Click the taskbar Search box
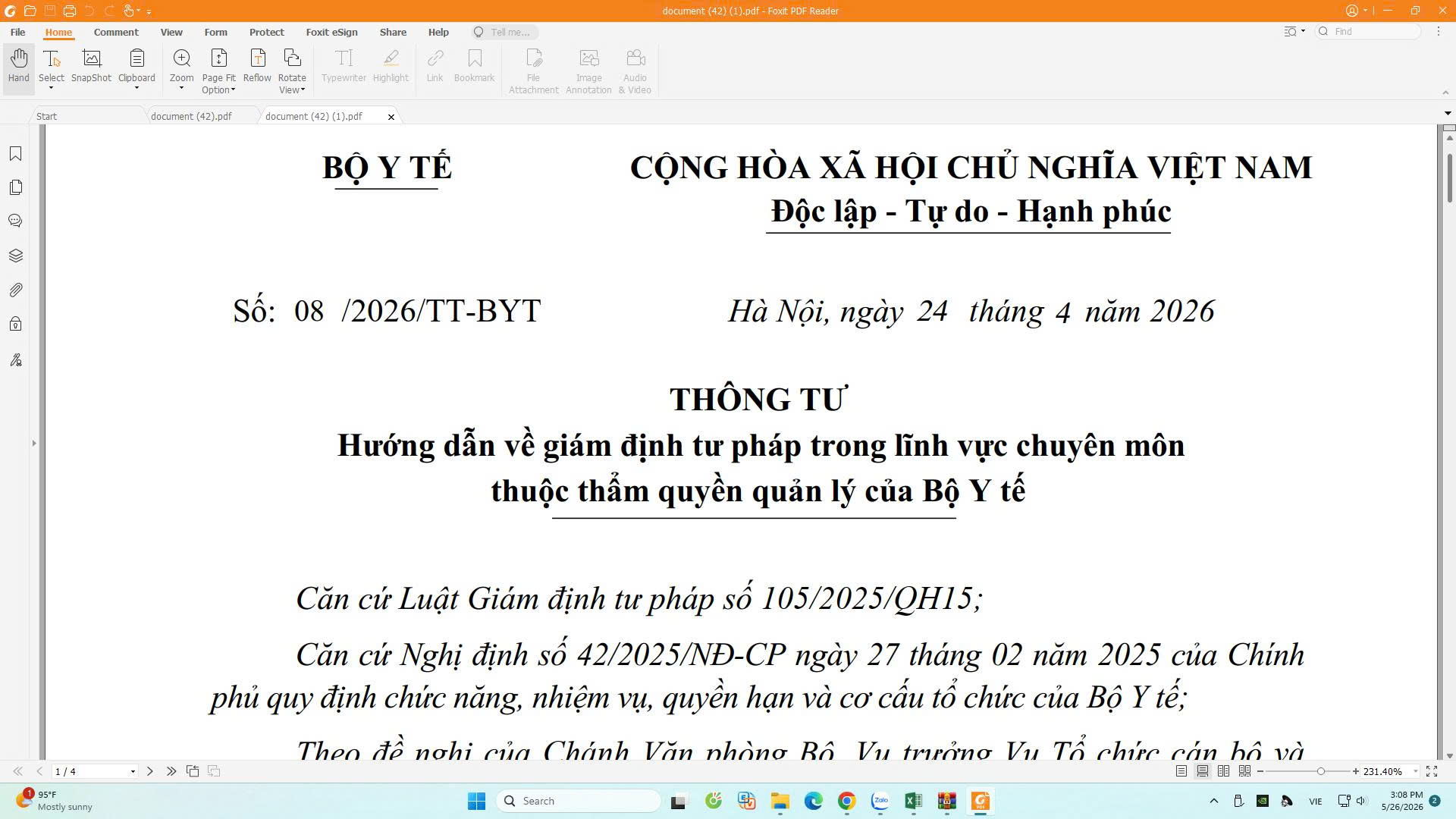 pyautogui.click(x=579, y=801)
